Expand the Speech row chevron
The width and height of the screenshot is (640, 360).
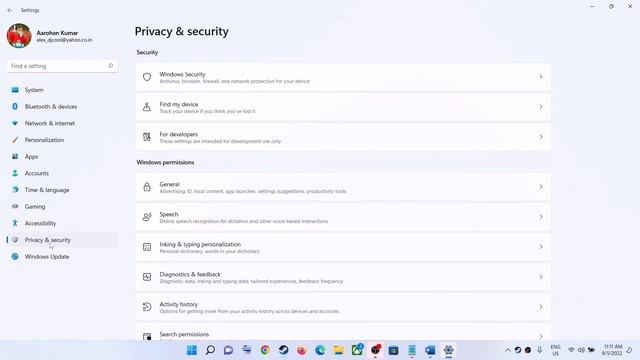pos(541,217)
